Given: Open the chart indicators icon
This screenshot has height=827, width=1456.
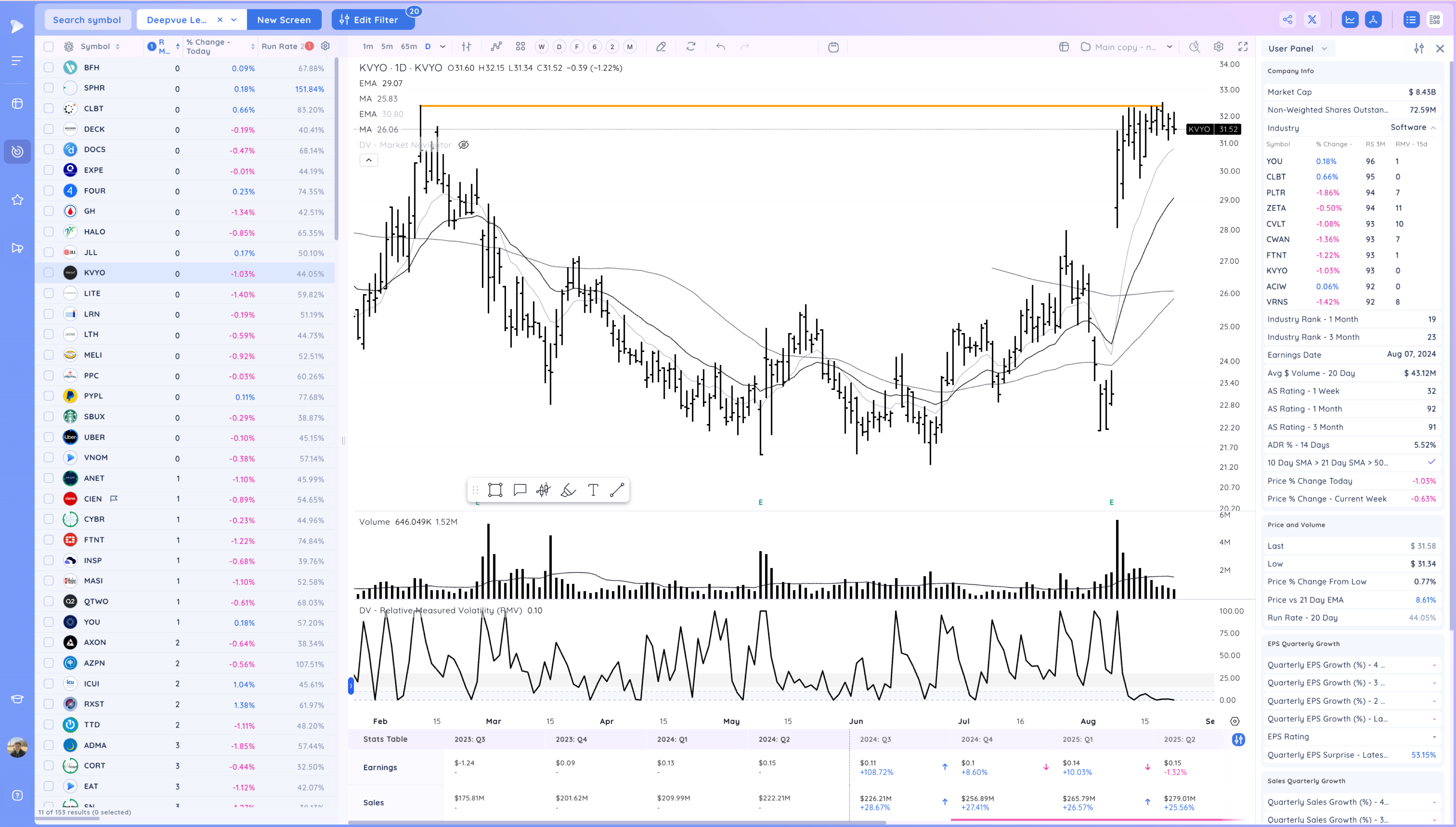Looking at the screenshot, I should (x=496, y=47).
